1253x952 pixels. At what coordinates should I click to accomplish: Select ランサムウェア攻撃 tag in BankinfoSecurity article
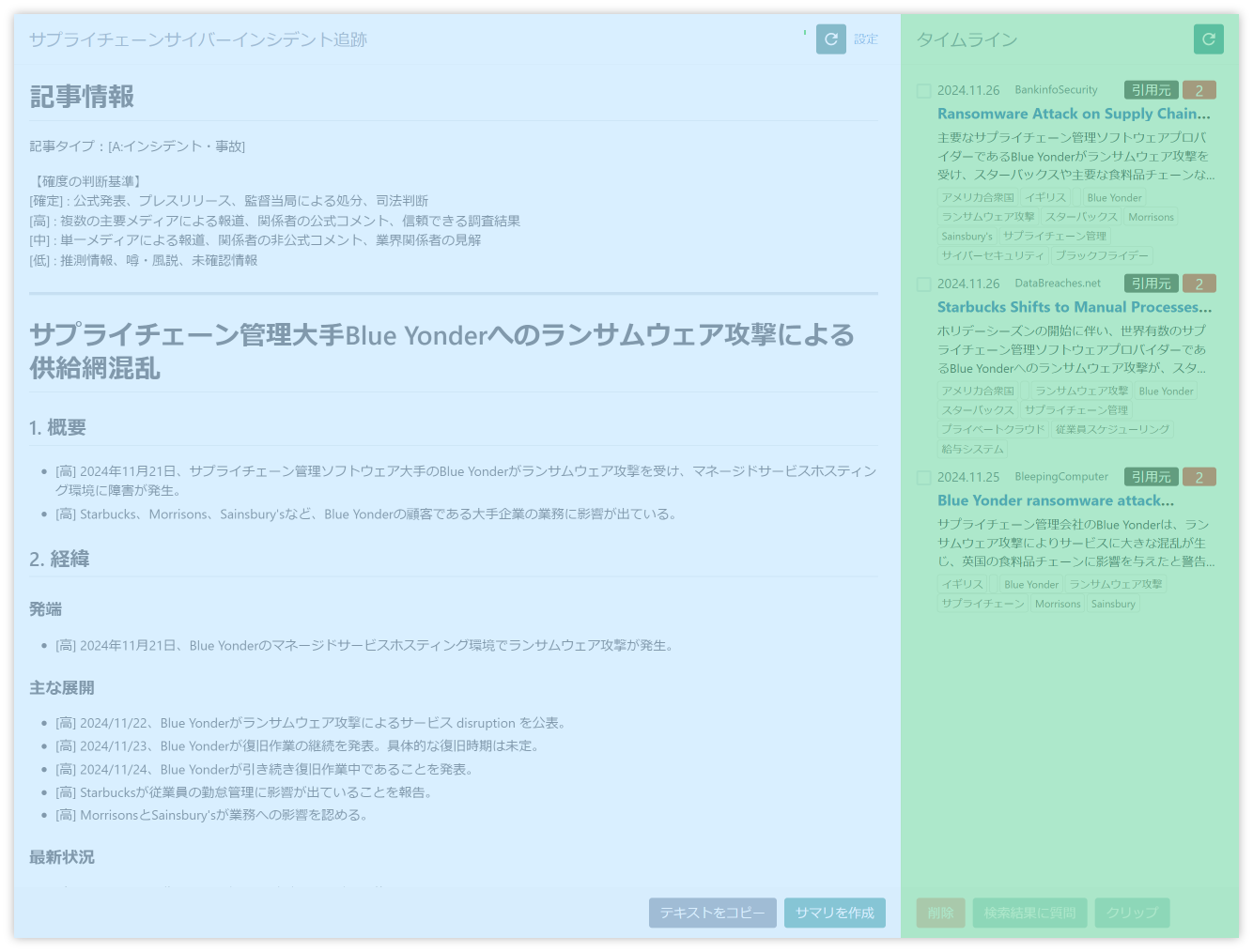988,217
